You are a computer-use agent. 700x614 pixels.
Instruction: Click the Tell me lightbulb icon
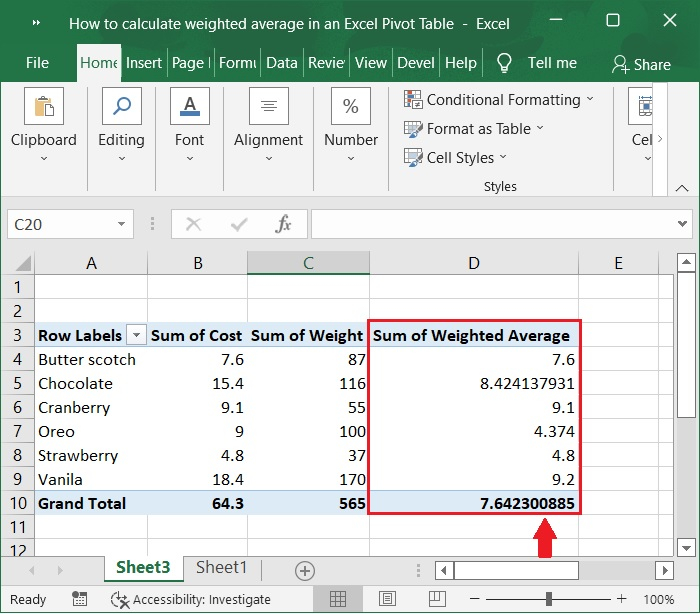pos(504,63)
